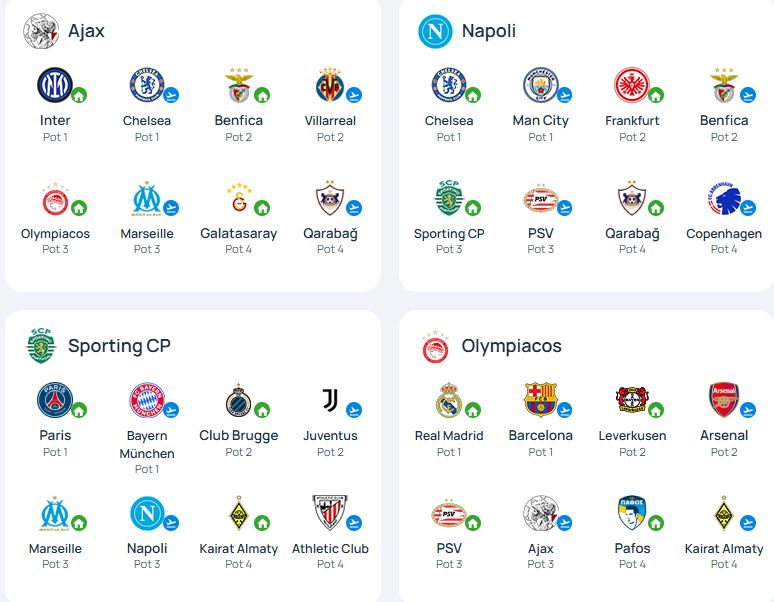Click the Barcelona team name
The width and height of the screenshot is (774, 602).
click(x=541, y=435)
